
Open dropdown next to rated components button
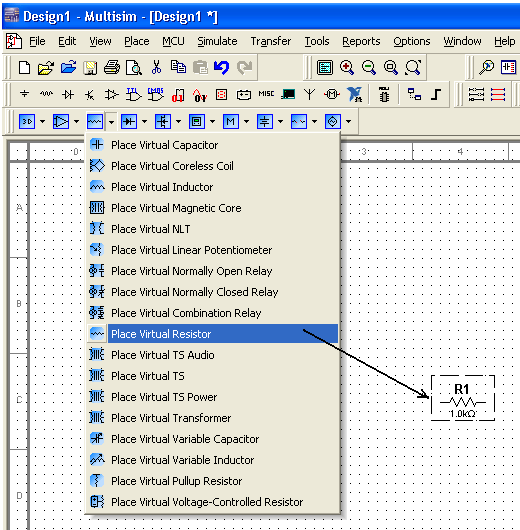pyautogui.click(x=314, y=121)
